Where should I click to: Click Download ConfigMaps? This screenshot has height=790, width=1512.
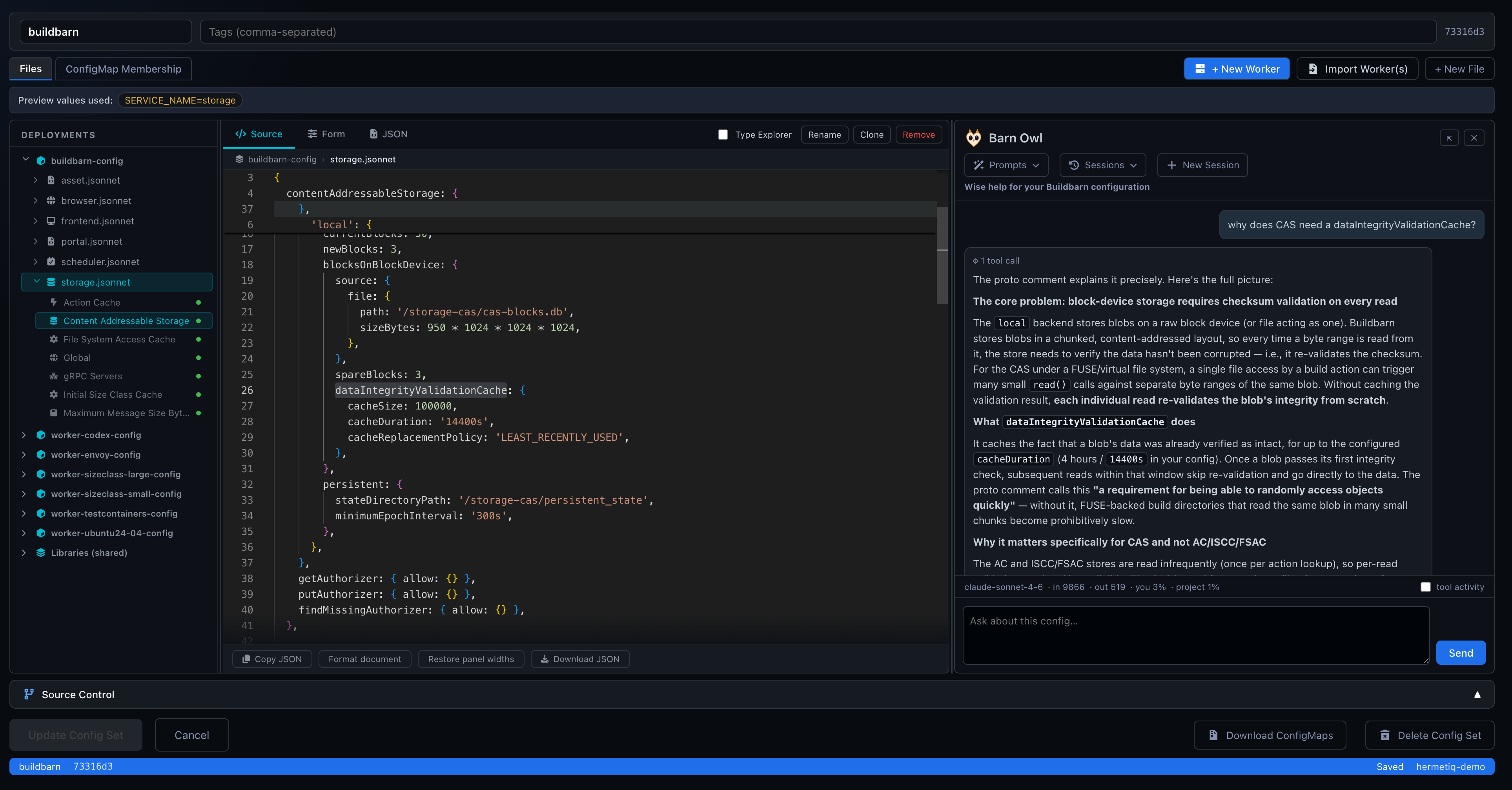pos(1270,735)
